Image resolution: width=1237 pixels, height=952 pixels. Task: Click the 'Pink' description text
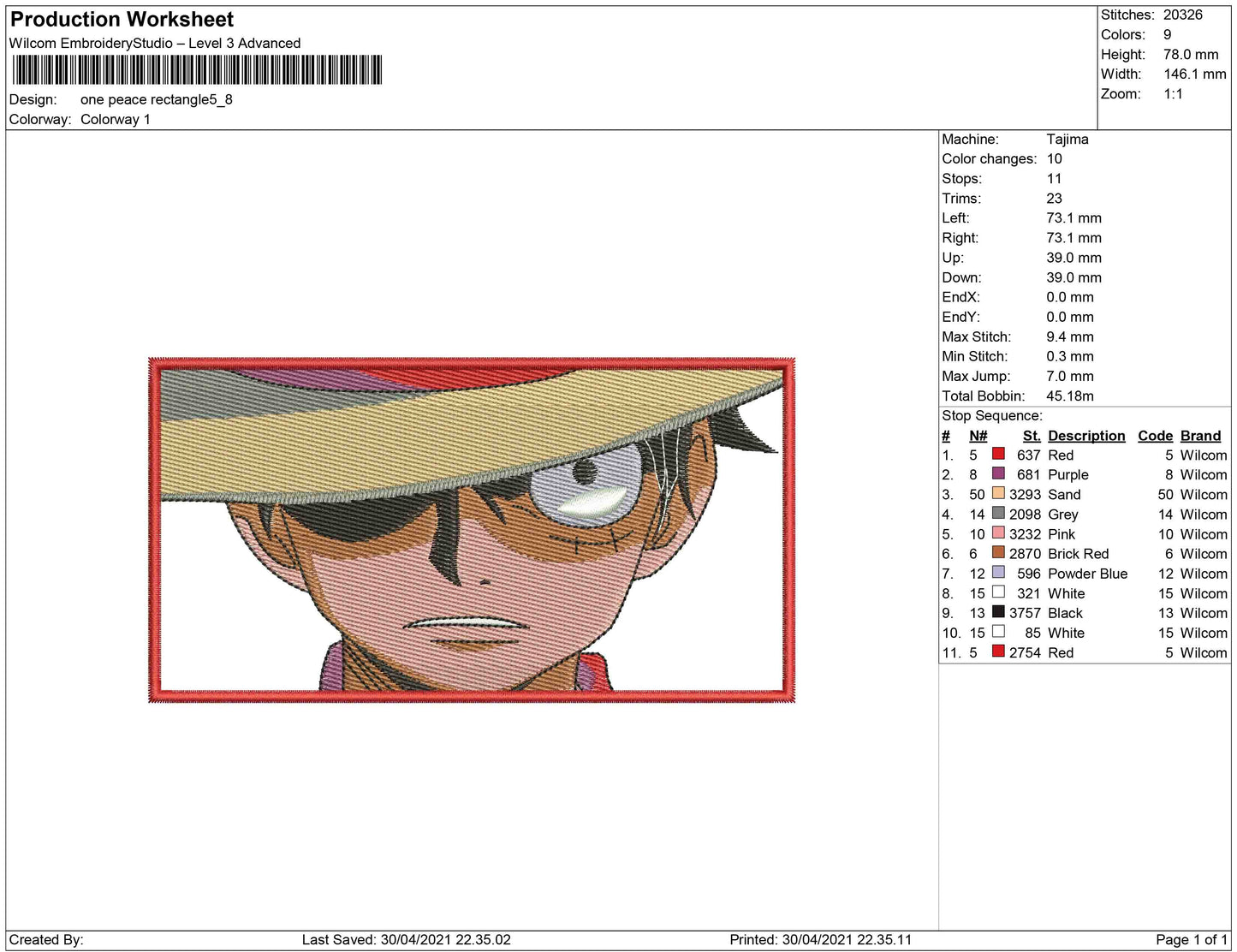1062,533
